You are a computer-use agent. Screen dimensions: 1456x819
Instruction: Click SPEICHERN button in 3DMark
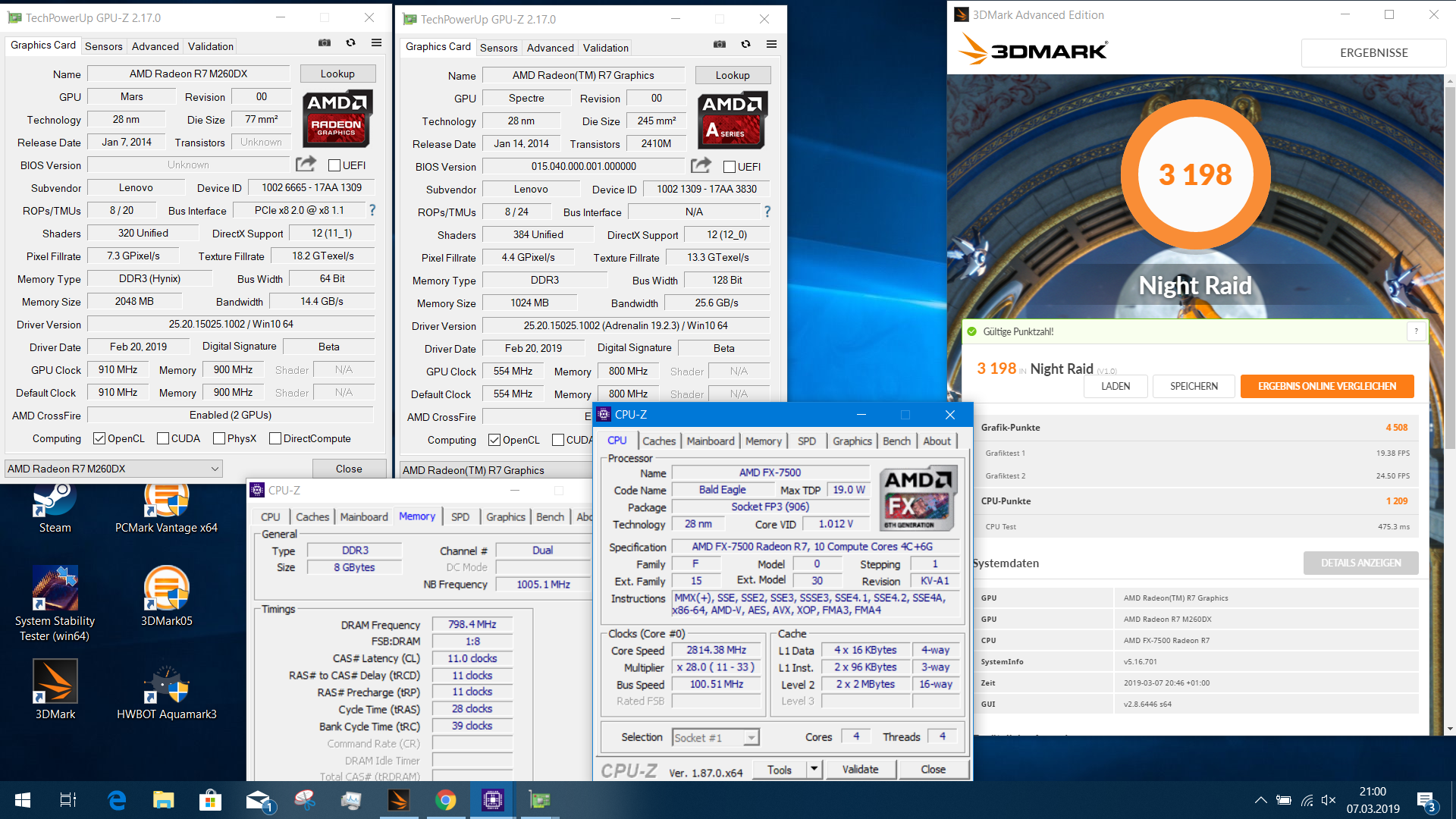point(1194,386)
